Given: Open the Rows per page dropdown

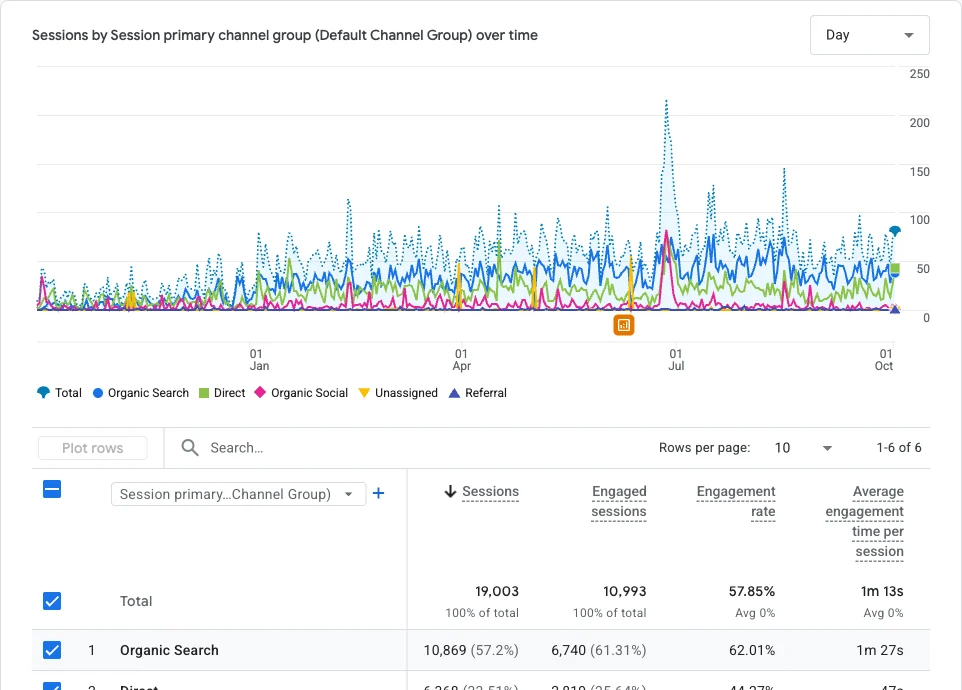Looking at the screenshot, I should click(x=802, y=448).
